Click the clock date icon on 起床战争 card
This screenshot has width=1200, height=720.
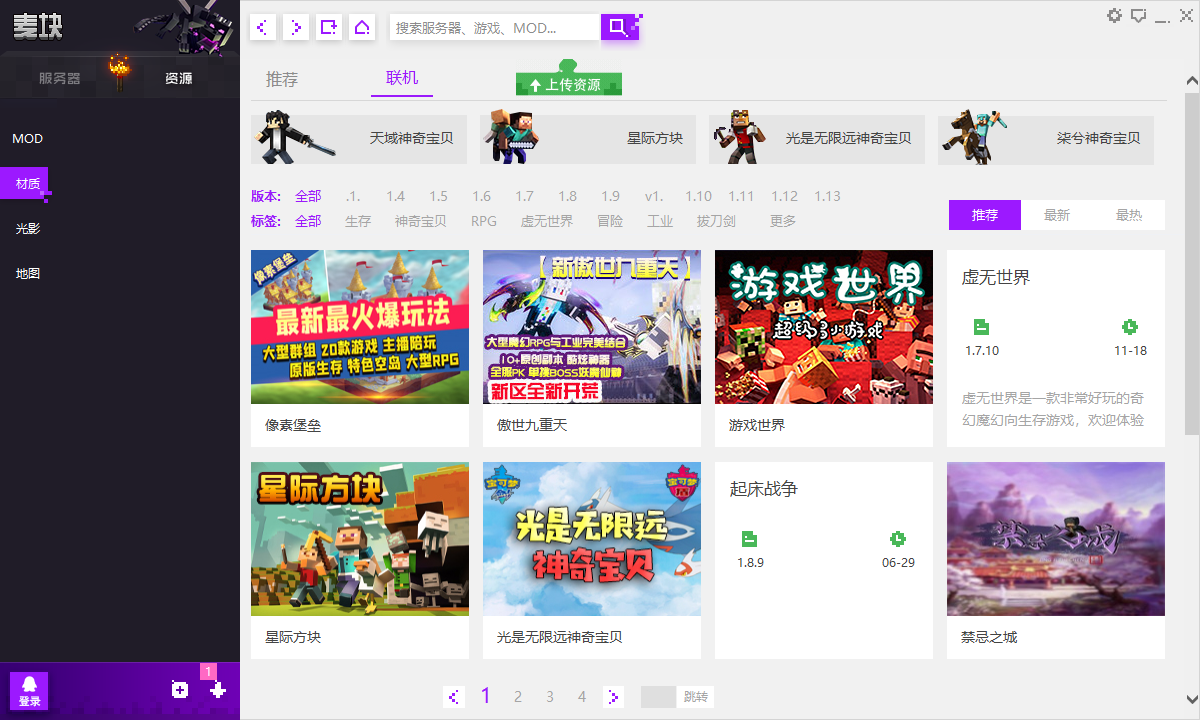click(x=898, y=539)
